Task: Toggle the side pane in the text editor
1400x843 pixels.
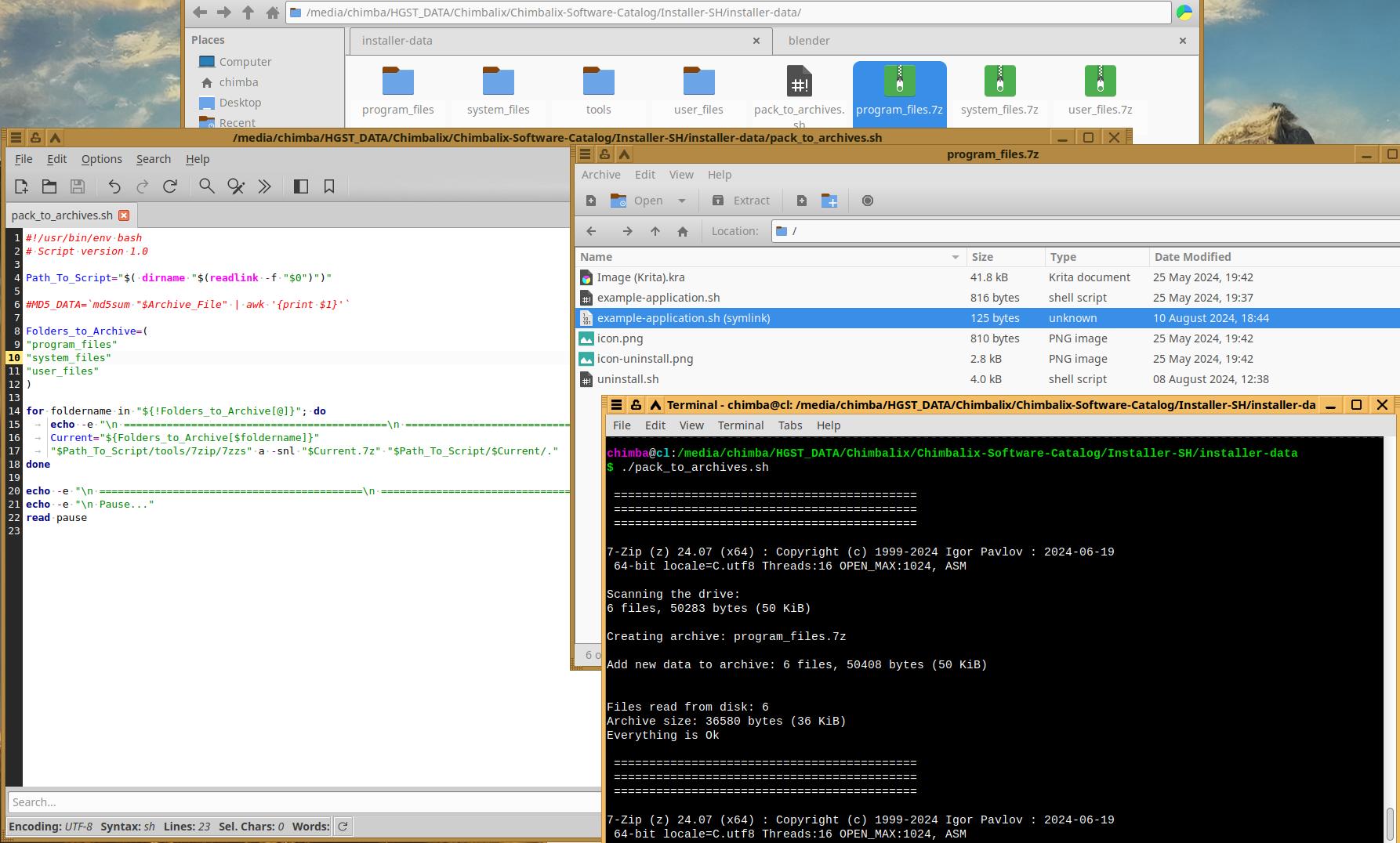Action: pyautogui.click(x=300, y=186)
